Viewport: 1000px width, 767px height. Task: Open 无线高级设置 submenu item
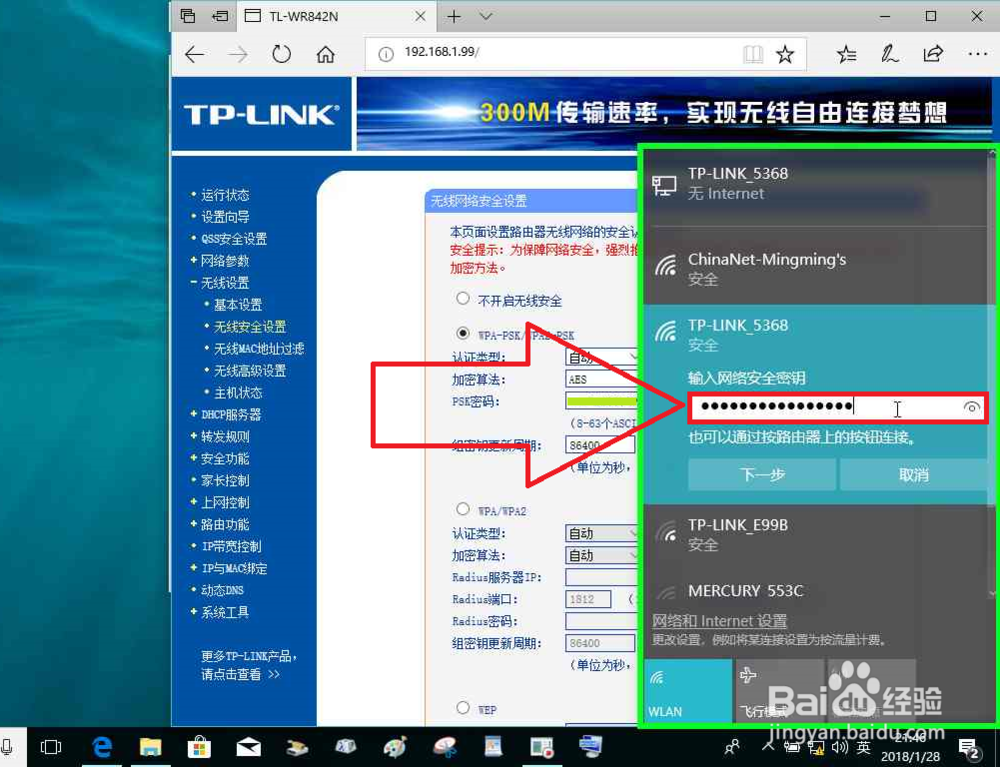click(x=250, y=371)
